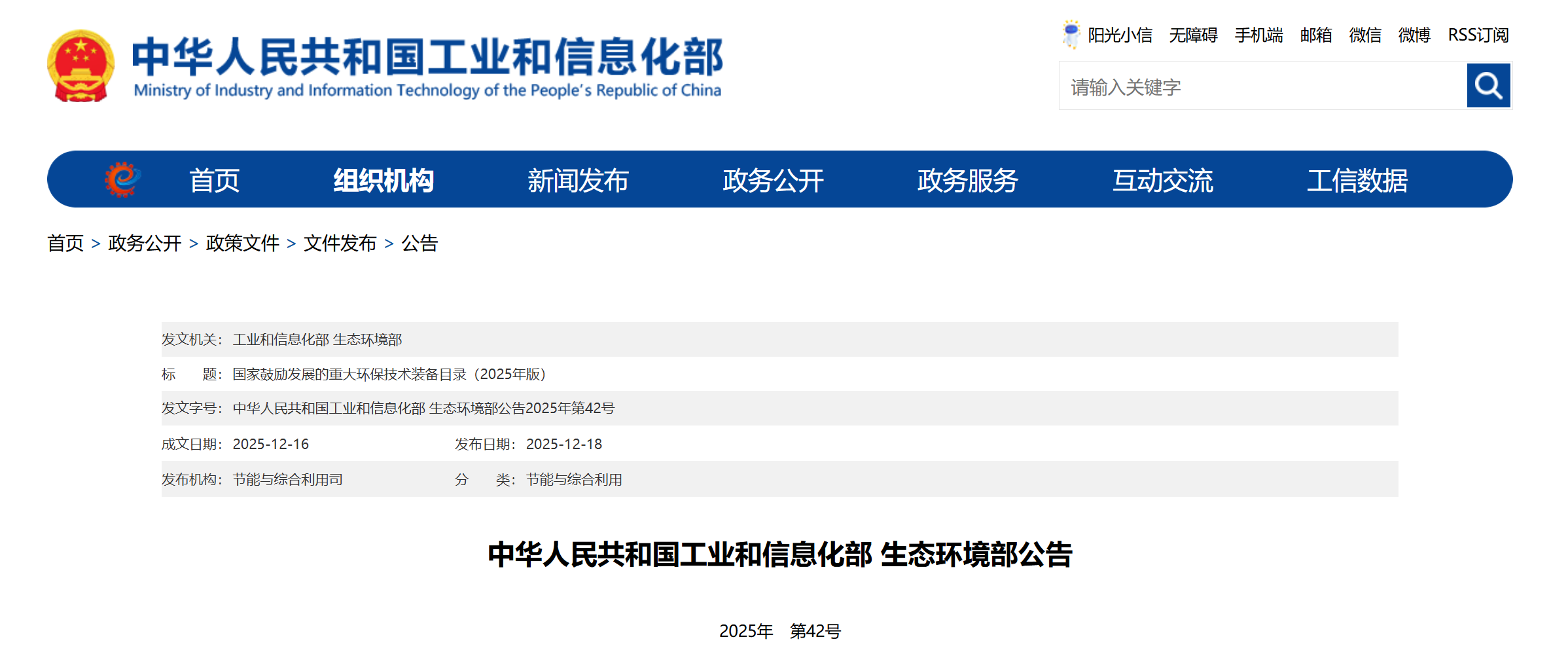The image size is (1568, 652).
Task: Click the 邮箱 mailbox link
Action: coord(1315,35)
